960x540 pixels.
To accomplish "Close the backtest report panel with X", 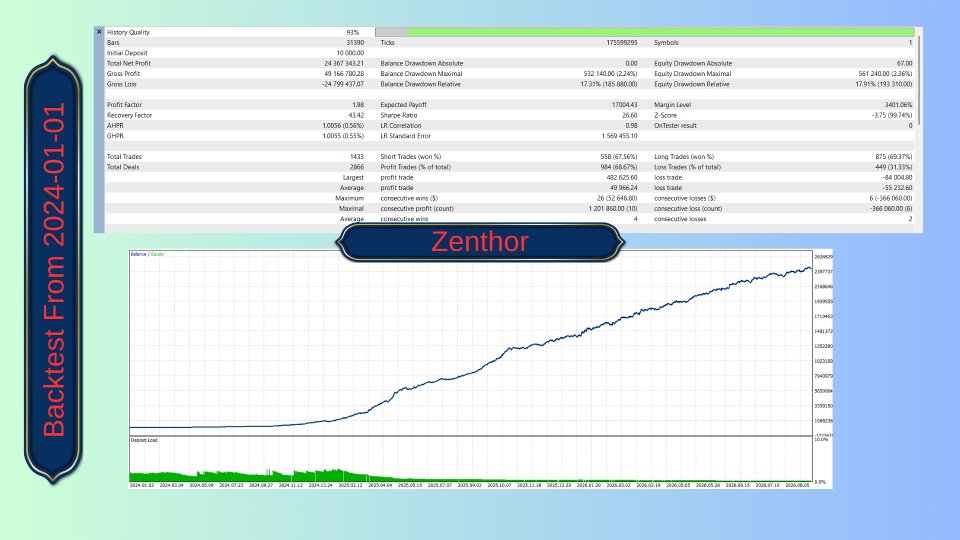I will pyautogui.click(x=99, y=32).
